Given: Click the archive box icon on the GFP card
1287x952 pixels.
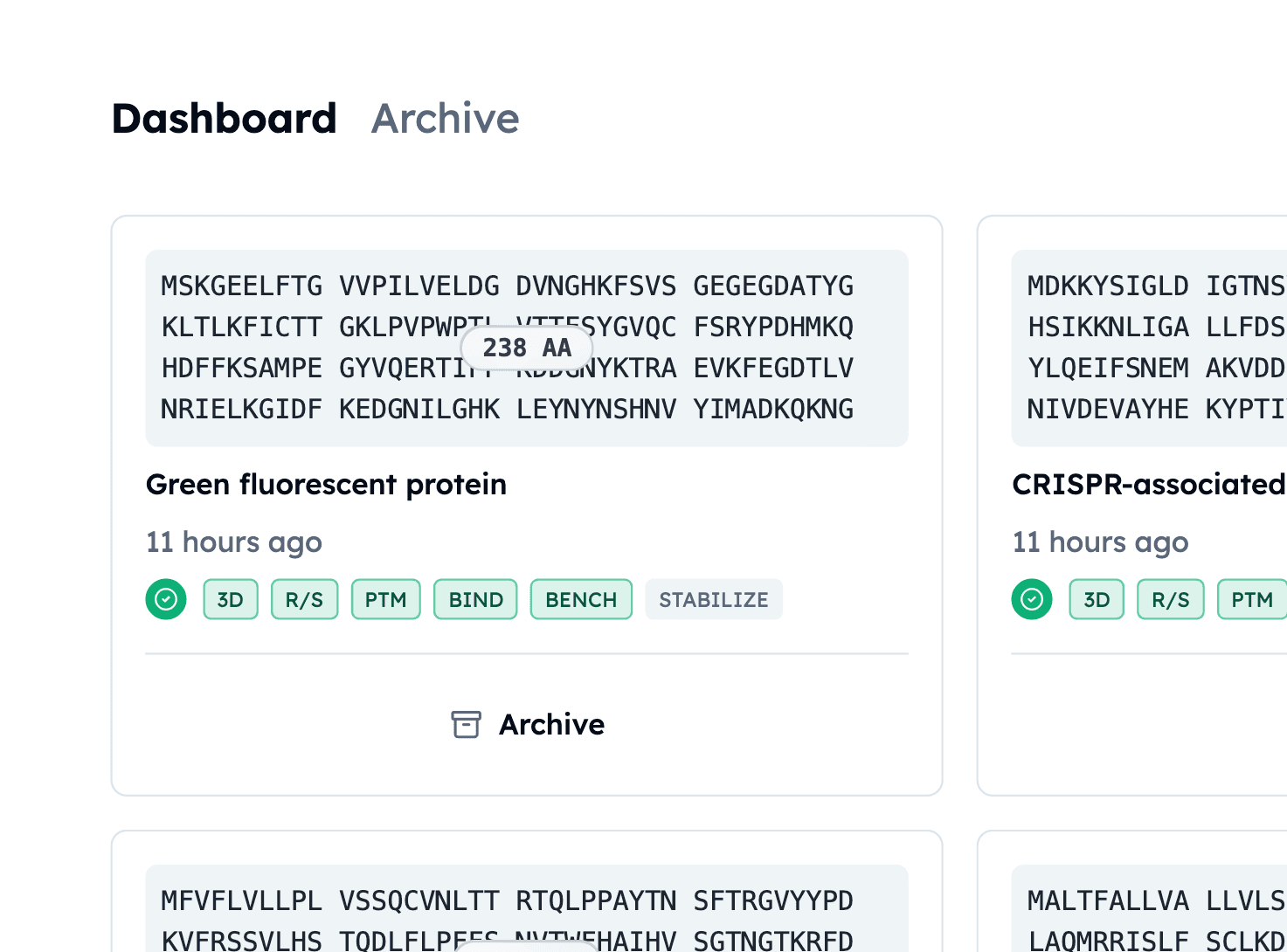Looking at the screenshot, I should pos(467,724).
